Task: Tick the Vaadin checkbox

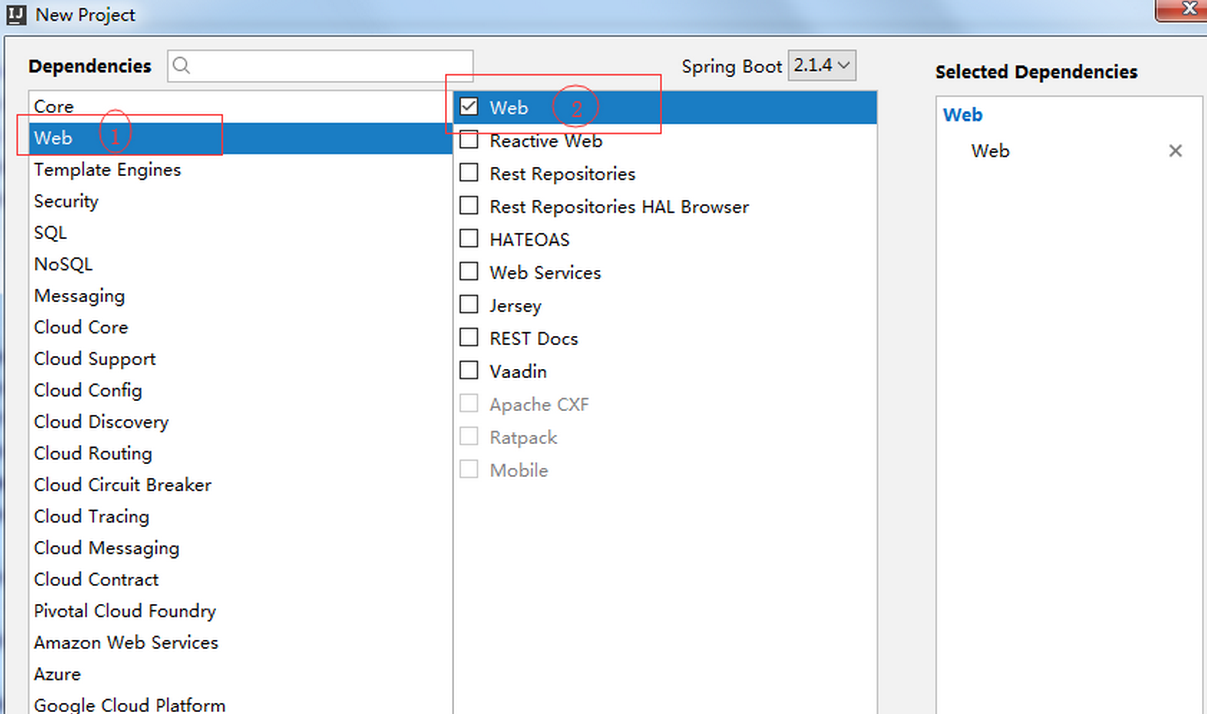Action: 469,371
